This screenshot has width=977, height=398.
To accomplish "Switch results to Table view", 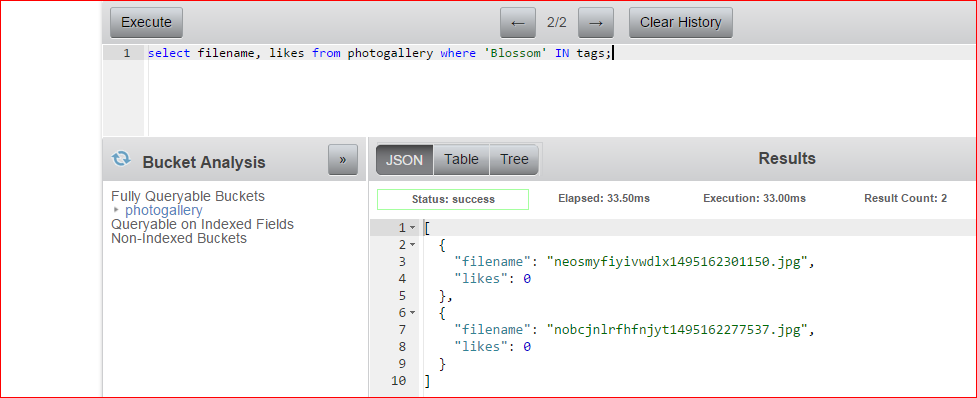I will click(x=461, y=160).
